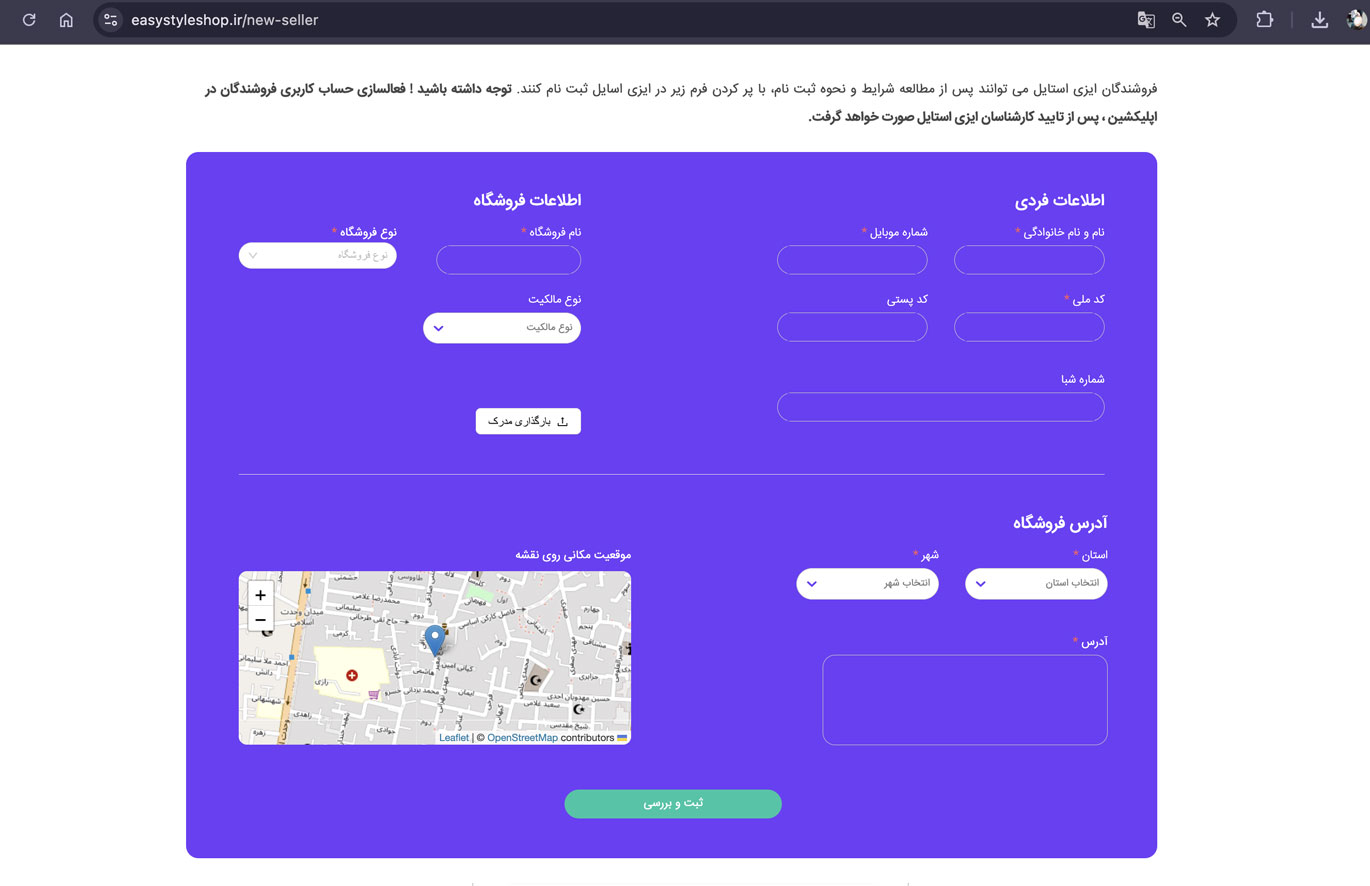The width and height of the screenshot is (1370, 886).
Task: Open the browser extensions puzzle icon
Action: [x=1265, y=20]
